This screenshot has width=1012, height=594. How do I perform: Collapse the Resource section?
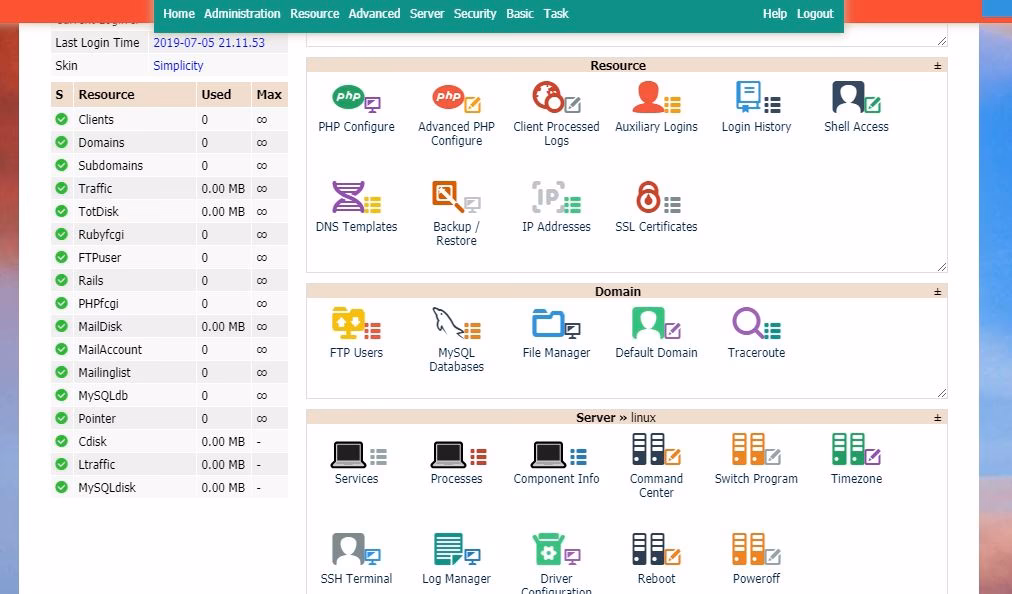[x=936, y=65]
